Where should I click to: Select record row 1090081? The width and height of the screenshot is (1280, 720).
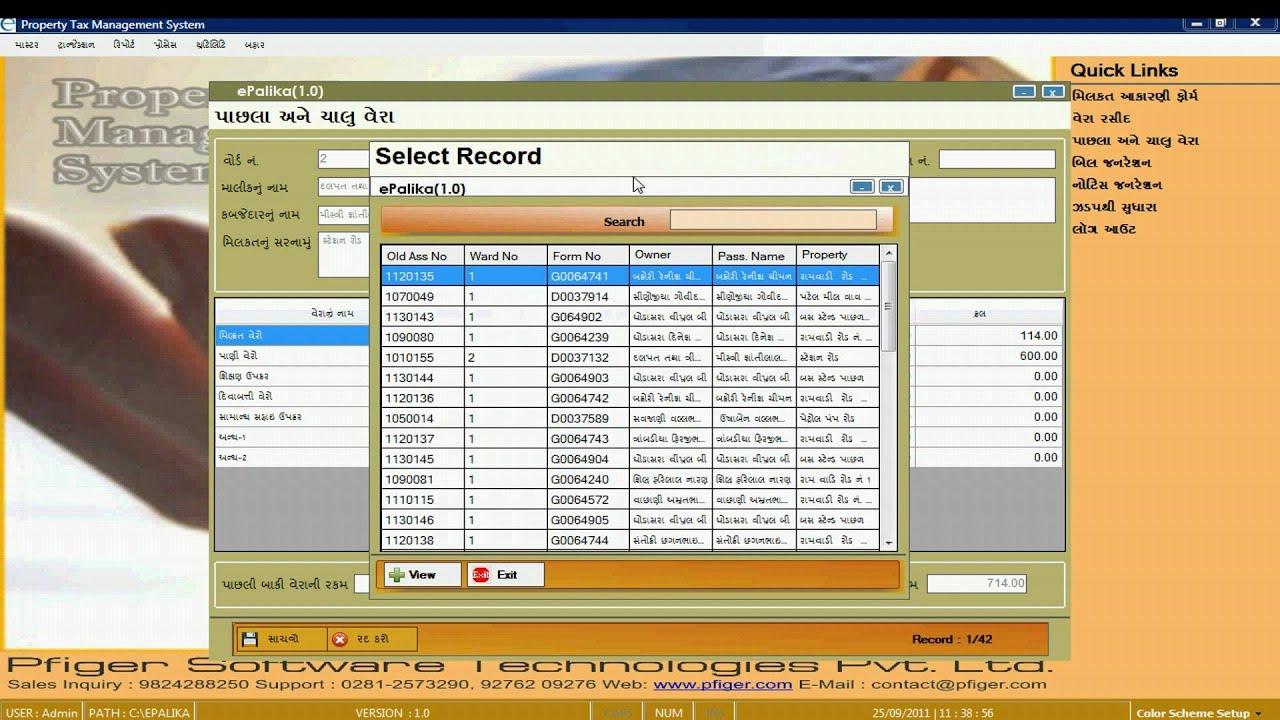click(630, 479)
